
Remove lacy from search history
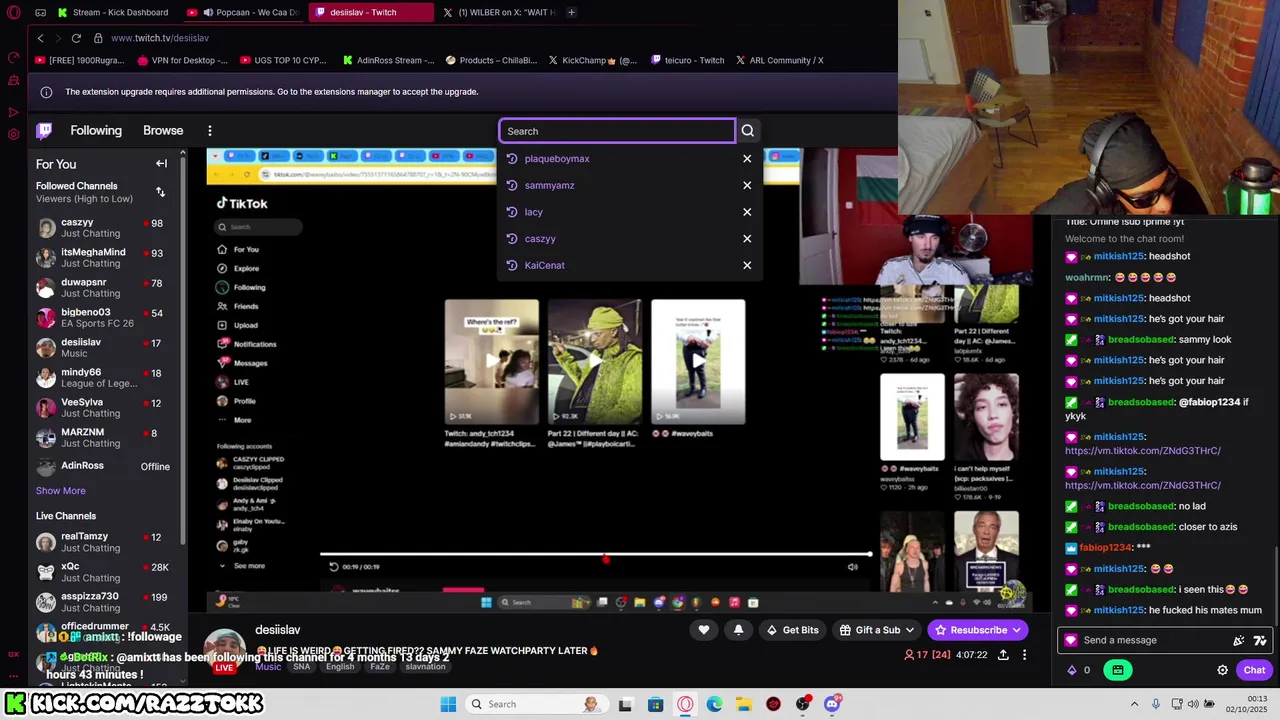coord(747,212)
